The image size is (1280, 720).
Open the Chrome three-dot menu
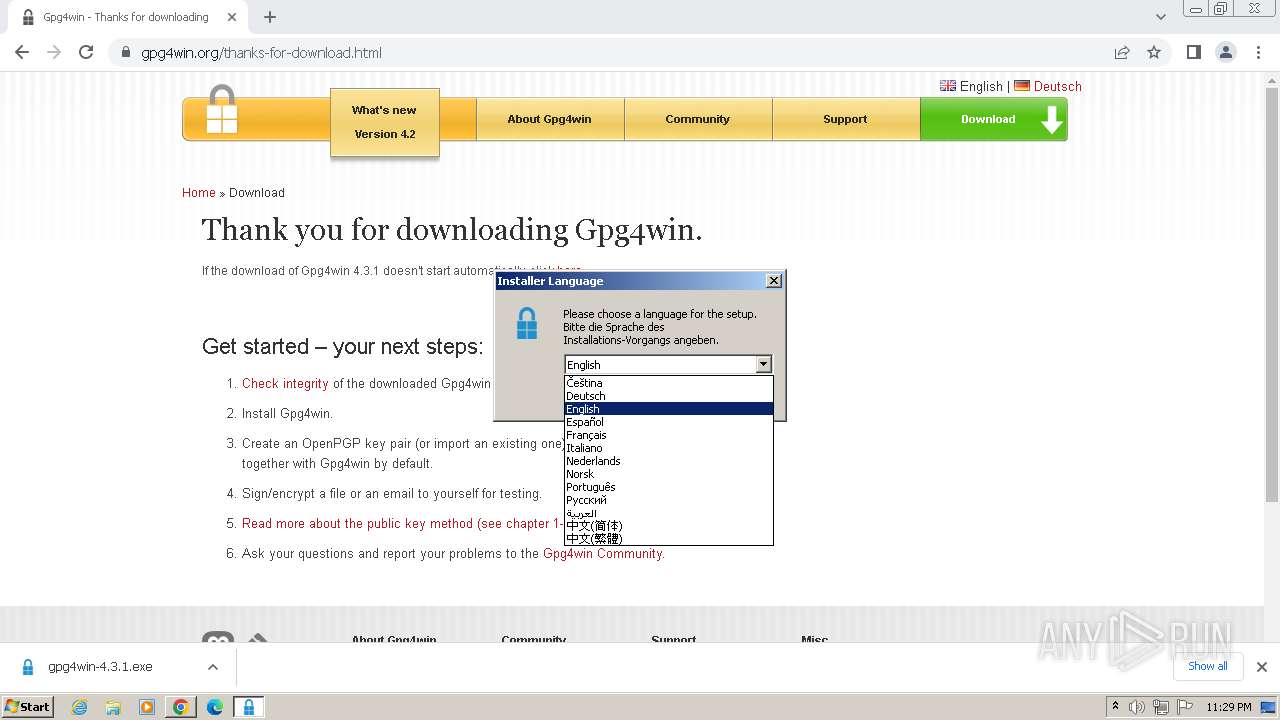pyautogui.click(x=1258, y=52)
